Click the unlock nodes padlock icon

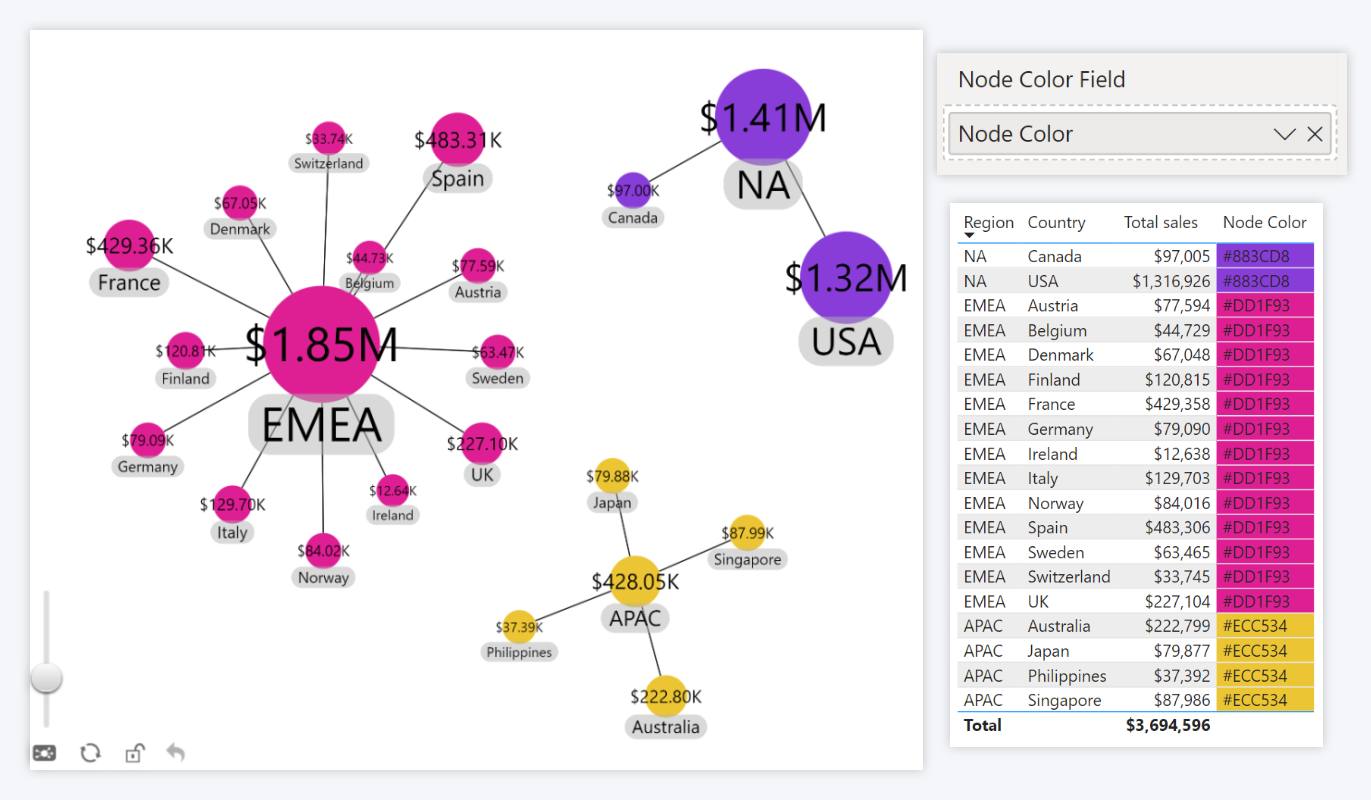coord(134,753)
